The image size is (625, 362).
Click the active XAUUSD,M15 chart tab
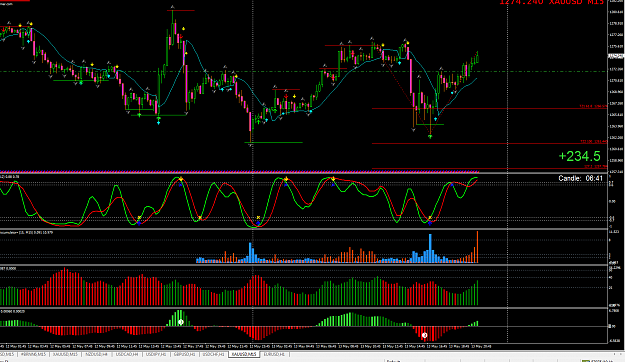[x=244, y=354]
